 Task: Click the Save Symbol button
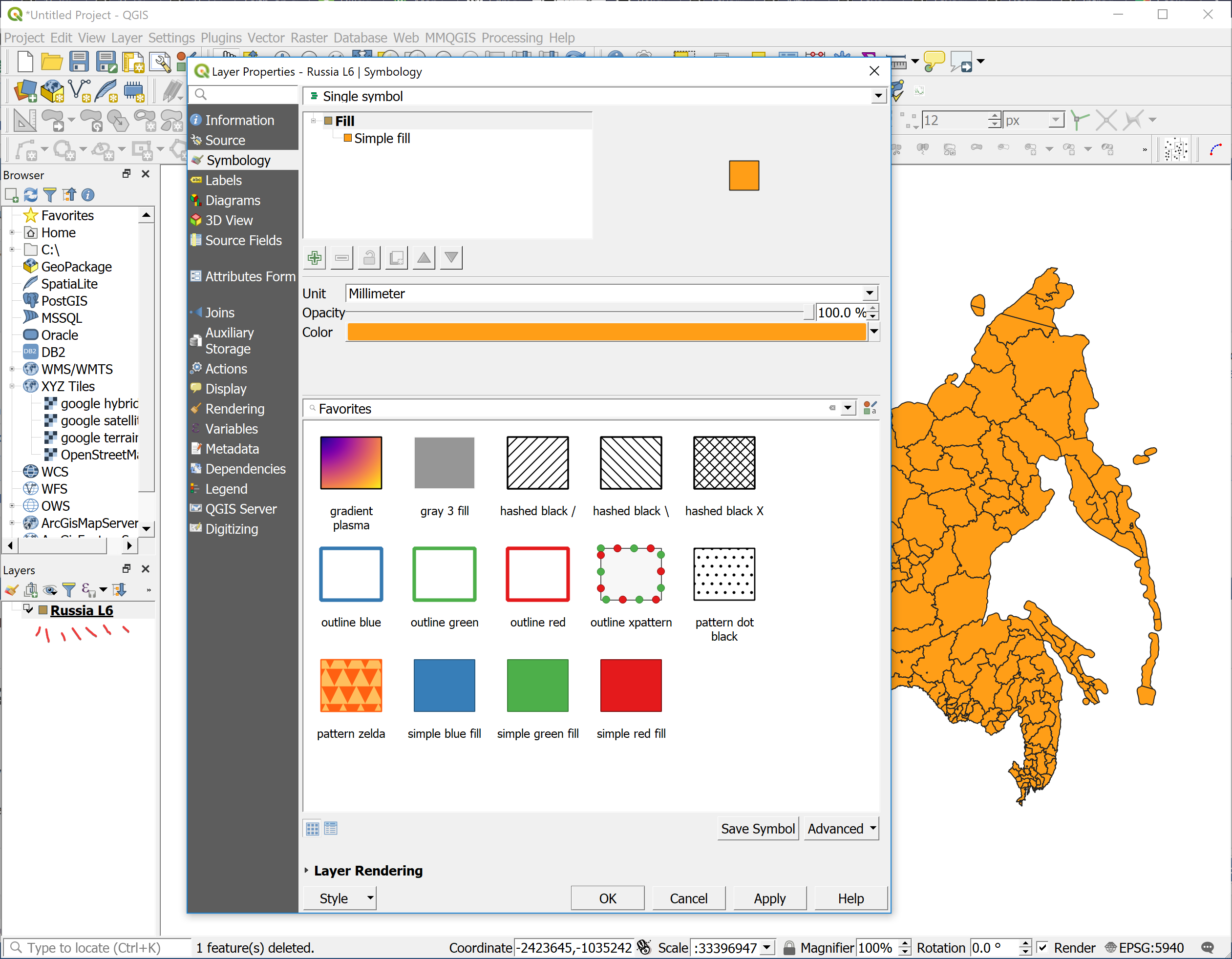pos(758,828)
